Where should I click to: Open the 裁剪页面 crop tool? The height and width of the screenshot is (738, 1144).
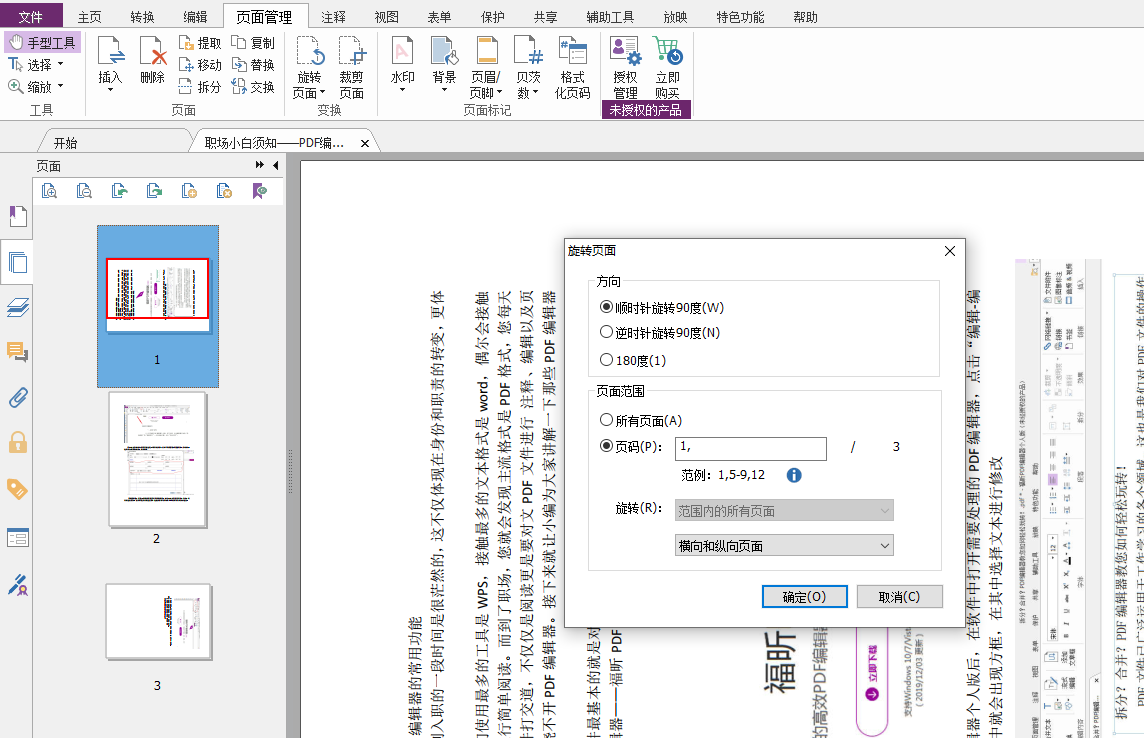351,52
